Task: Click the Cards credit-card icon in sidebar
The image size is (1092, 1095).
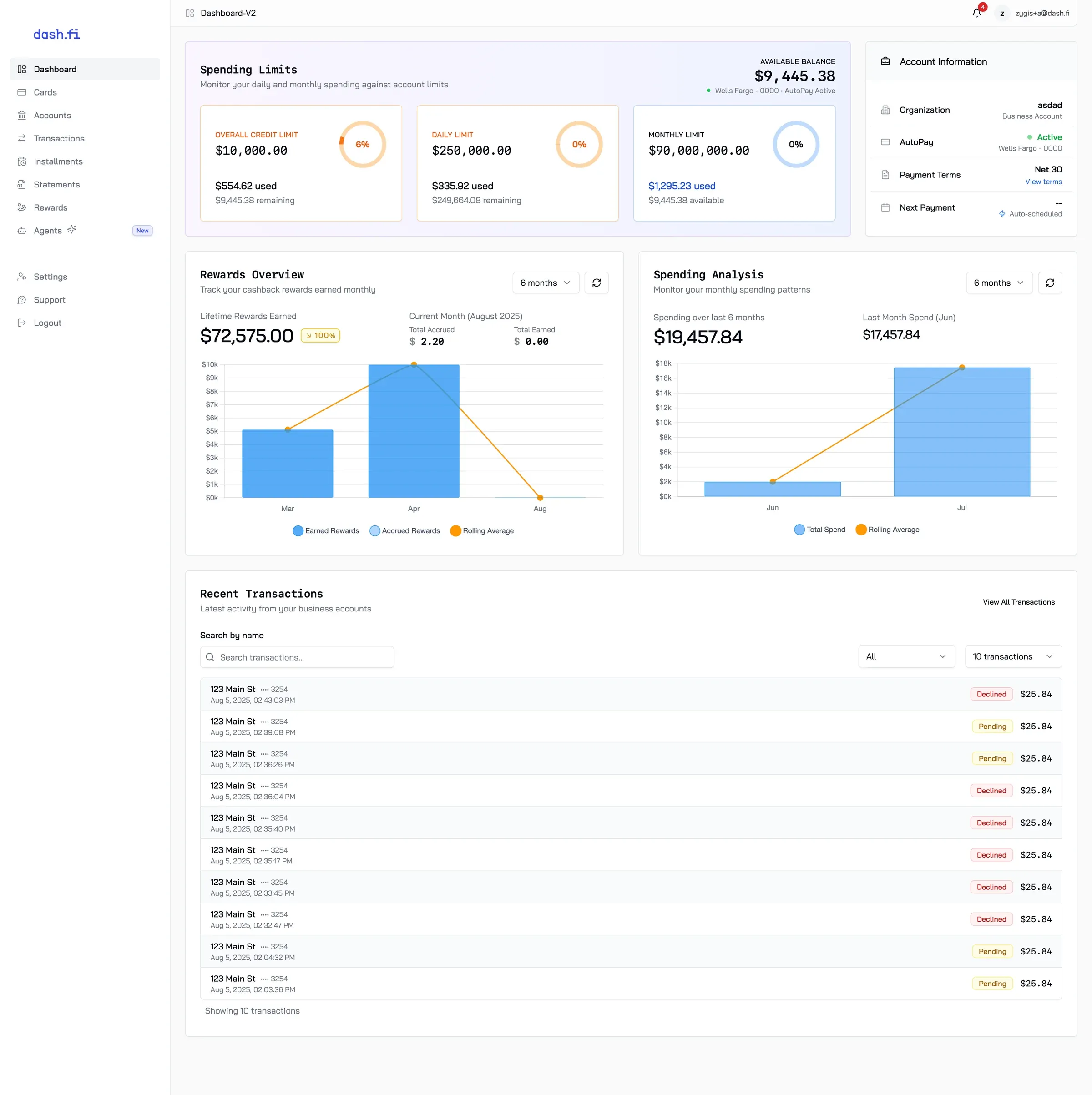Action: (21, 92)
